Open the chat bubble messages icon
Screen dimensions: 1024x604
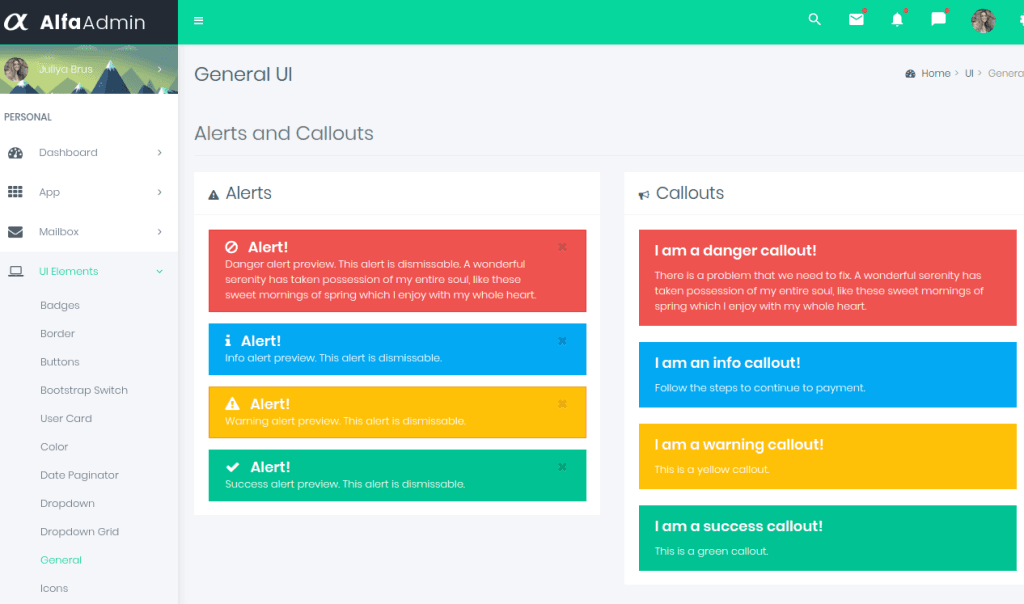click(938, 19)
